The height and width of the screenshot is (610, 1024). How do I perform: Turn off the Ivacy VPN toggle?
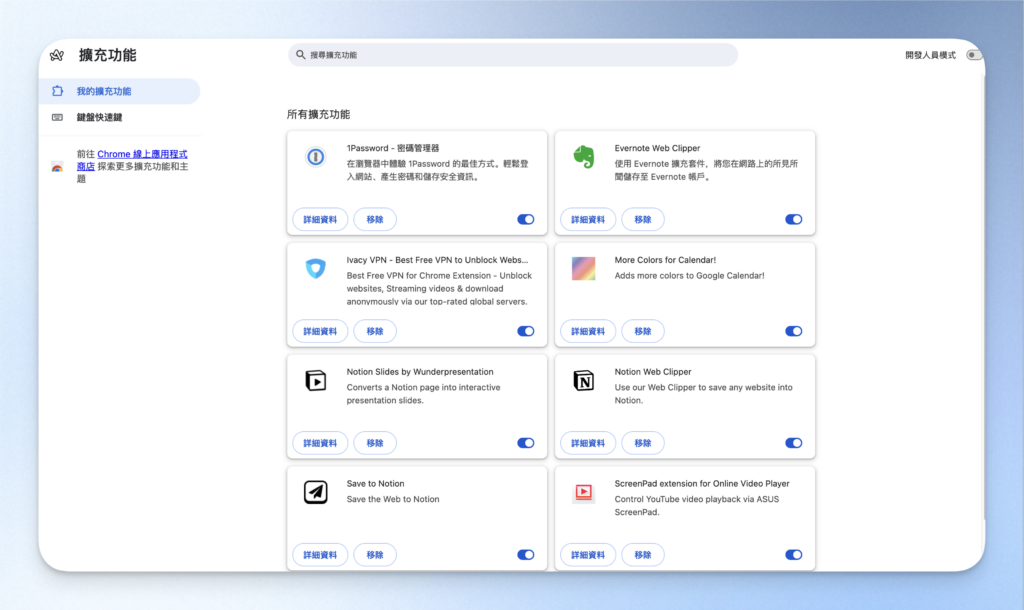(526, 331)
